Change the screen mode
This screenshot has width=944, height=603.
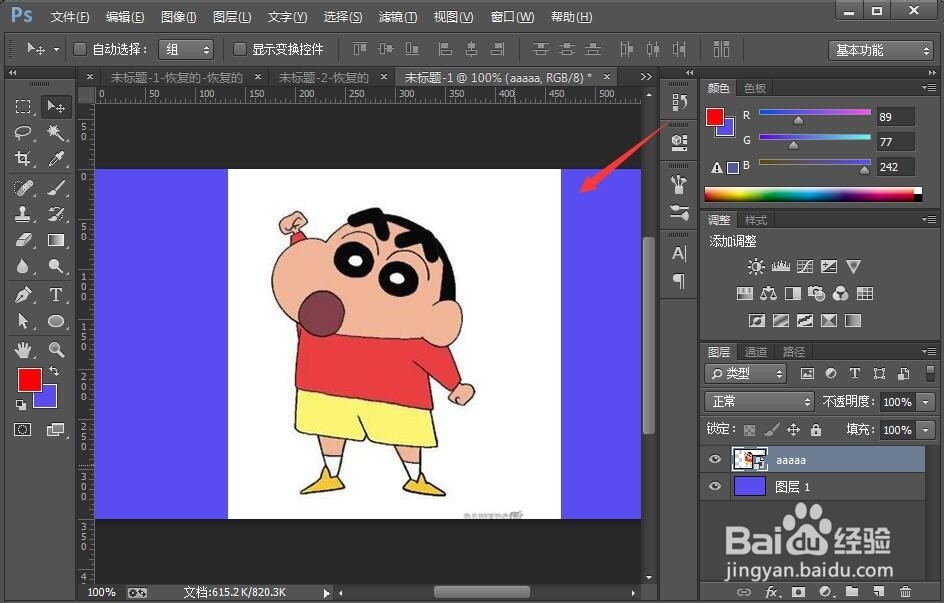55,430
